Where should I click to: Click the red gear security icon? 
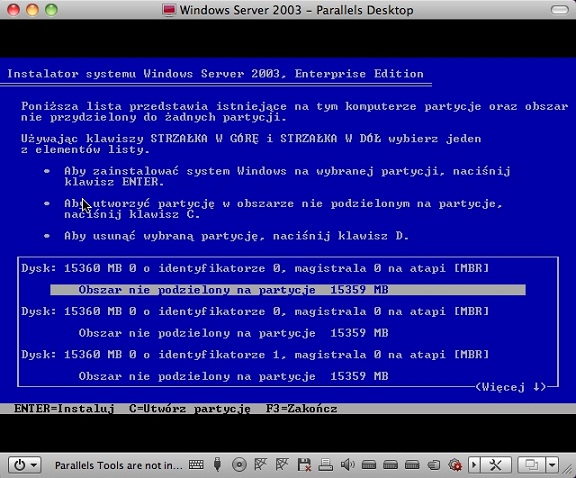click(455, 465)
